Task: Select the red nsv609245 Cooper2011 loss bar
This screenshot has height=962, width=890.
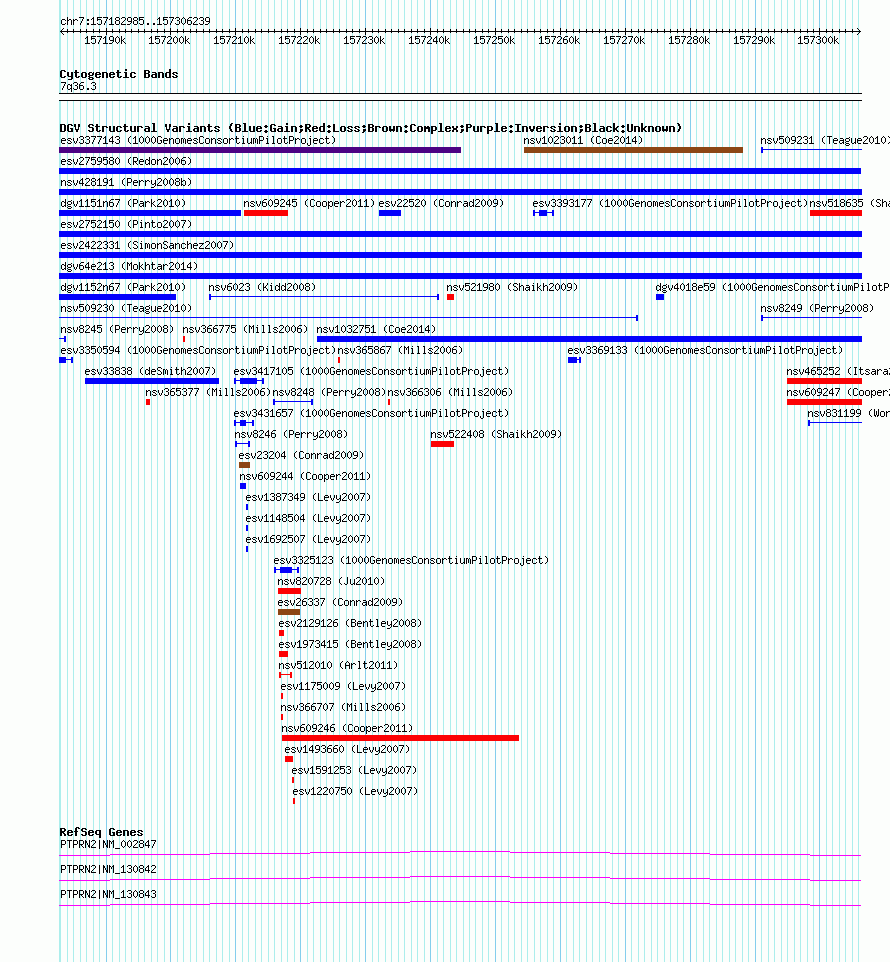Action: pos(266,213)
